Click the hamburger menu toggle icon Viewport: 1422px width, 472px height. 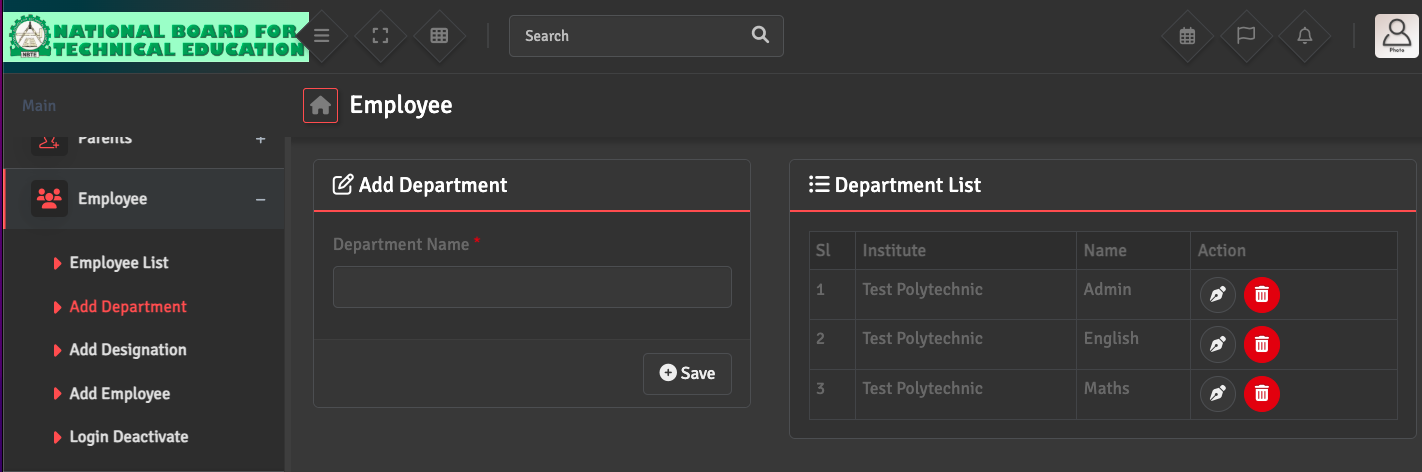click(x=321, y=36)
